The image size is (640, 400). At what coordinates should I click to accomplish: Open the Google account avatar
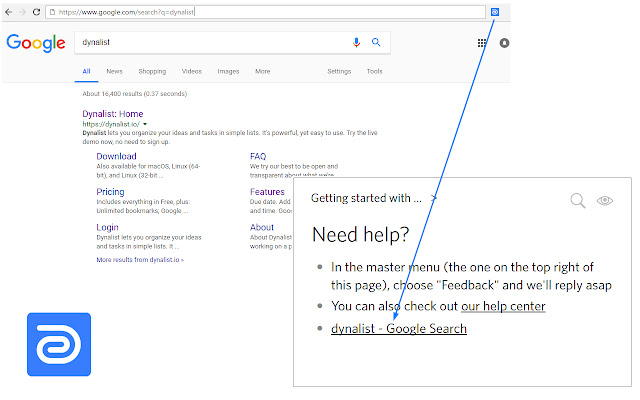[504, 43]
